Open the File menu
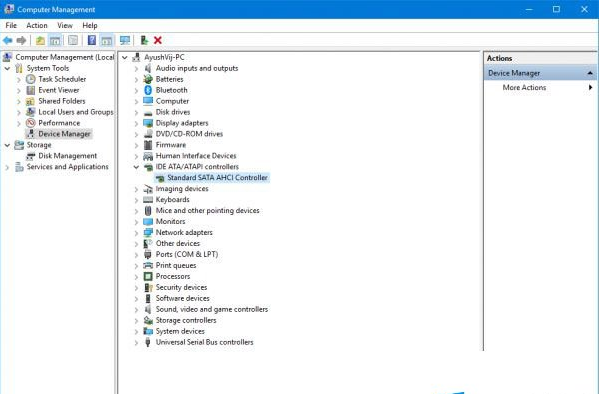This screenshot has height=394, width=600. (x=11, y=25)
